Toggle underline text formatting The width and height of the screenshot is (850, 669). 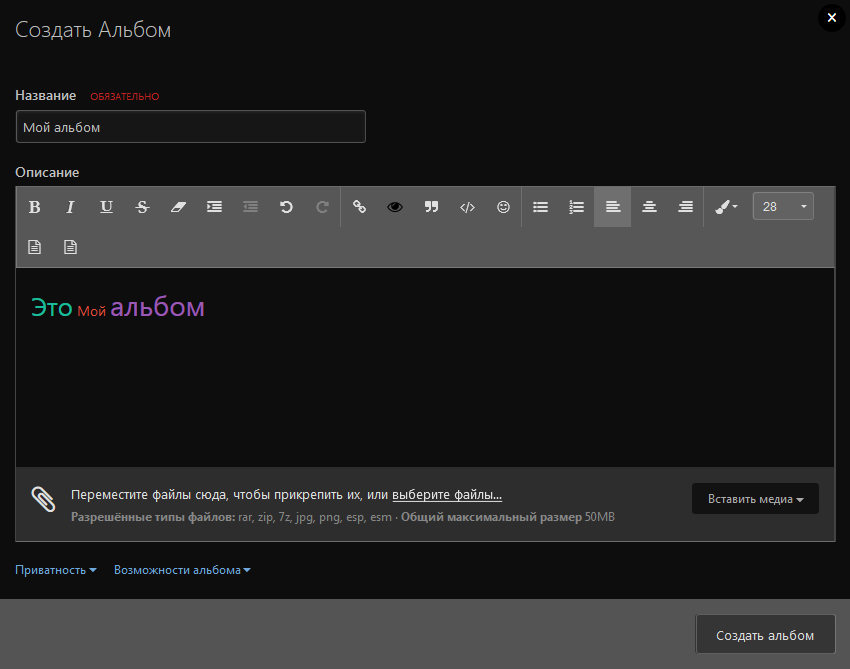click(106, 207)
